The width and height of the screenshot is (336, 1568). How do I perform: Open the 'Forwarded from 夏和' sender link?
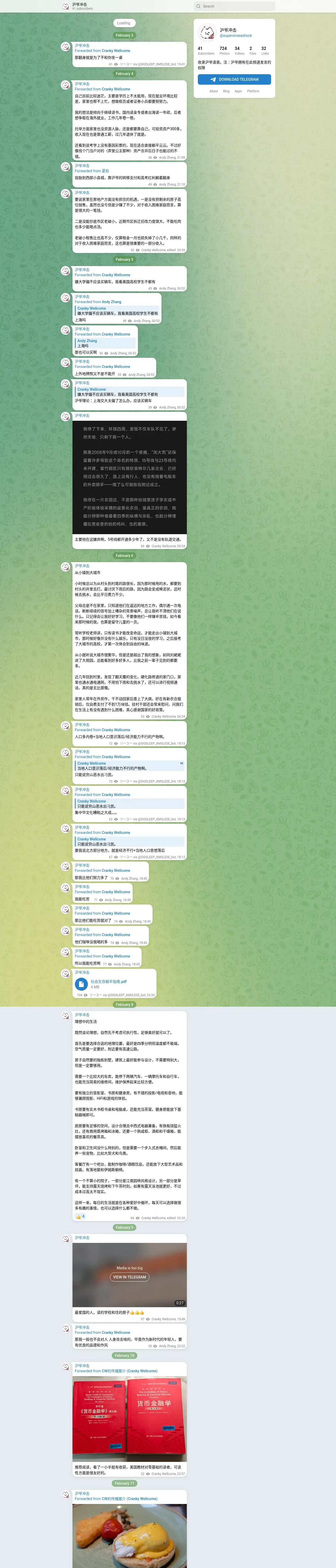pos(105,171)
